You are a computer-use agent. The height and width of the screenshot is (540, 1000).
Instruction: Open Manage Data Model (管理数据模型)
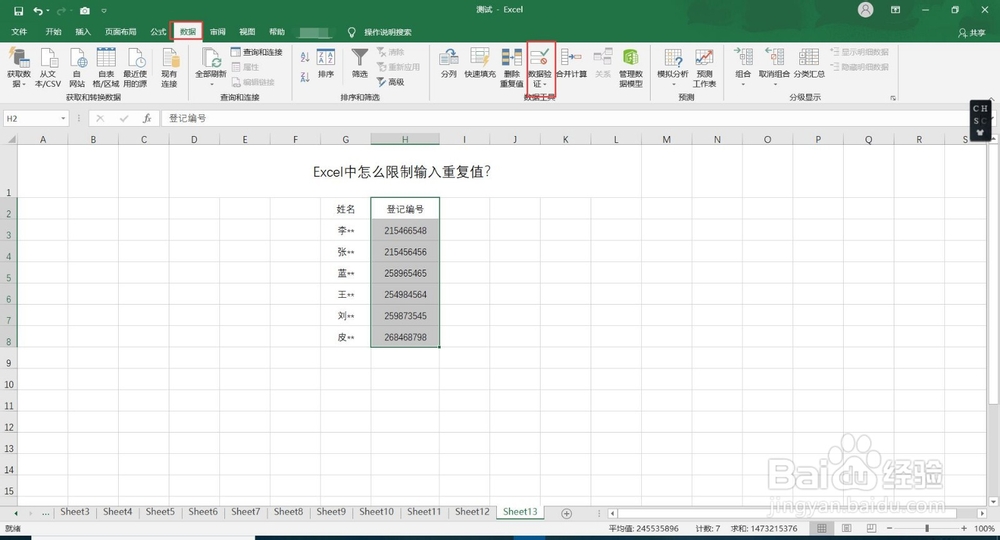[x=631, y=67]
